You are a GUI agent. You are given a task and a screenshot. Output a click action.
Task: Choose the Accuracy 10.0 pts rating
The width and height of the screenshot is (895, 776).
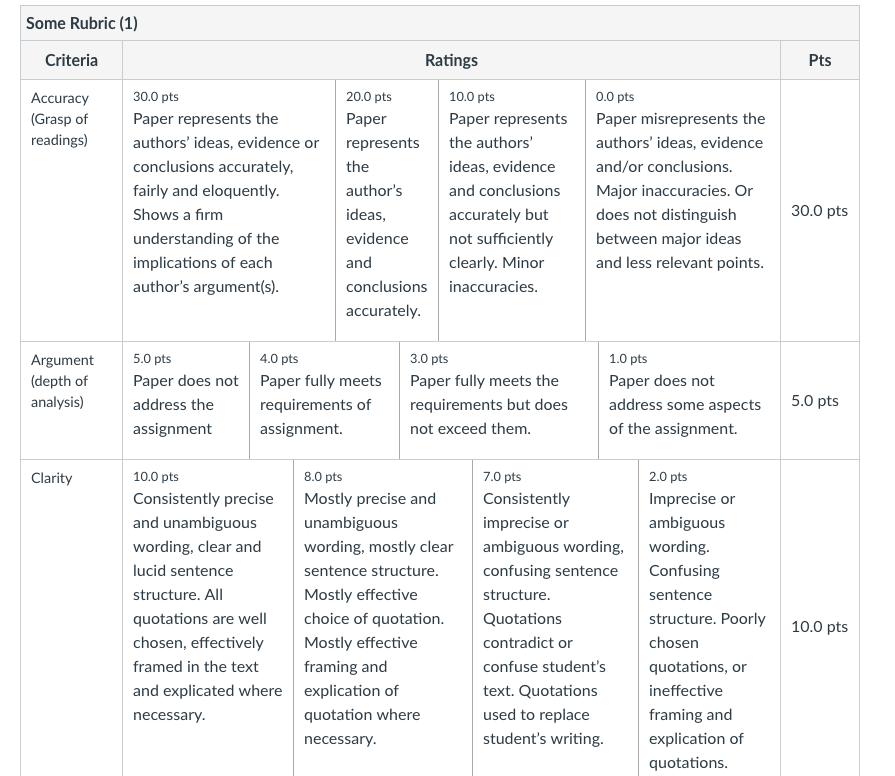(x=512, y=210)
